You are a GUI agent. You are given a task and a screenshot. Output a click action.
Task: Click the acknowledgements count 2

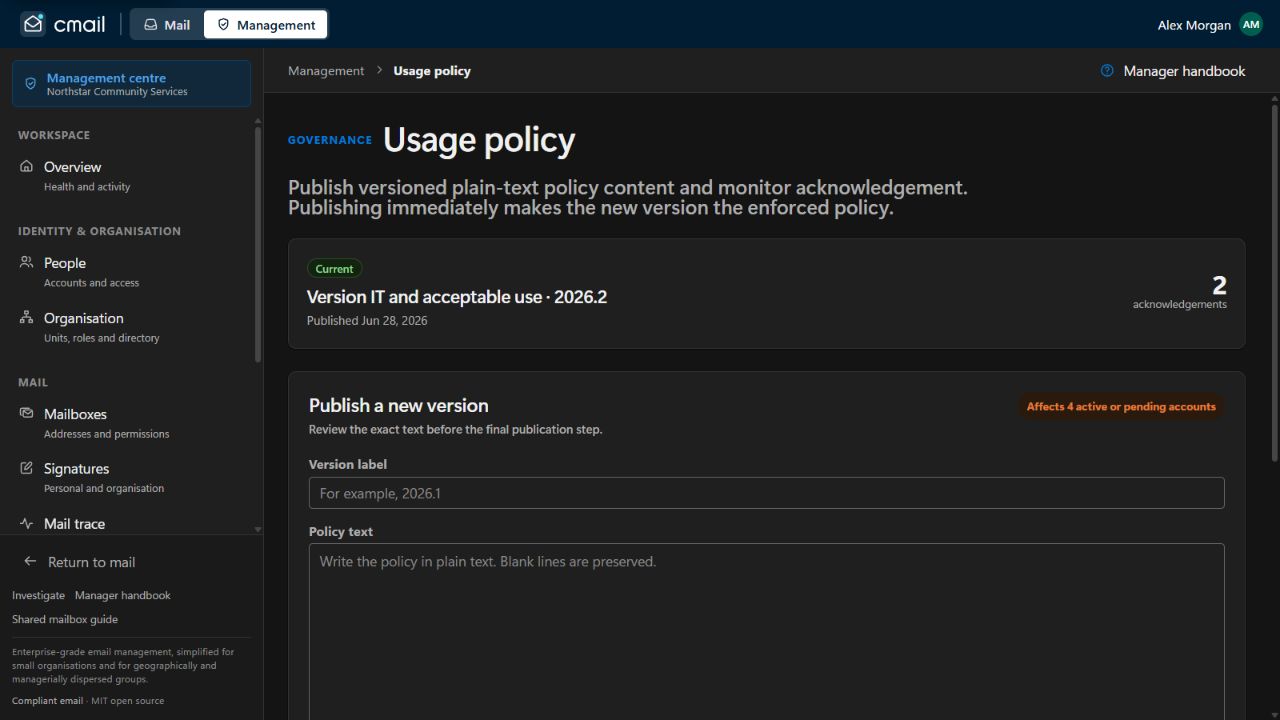tap(1219, 285)
